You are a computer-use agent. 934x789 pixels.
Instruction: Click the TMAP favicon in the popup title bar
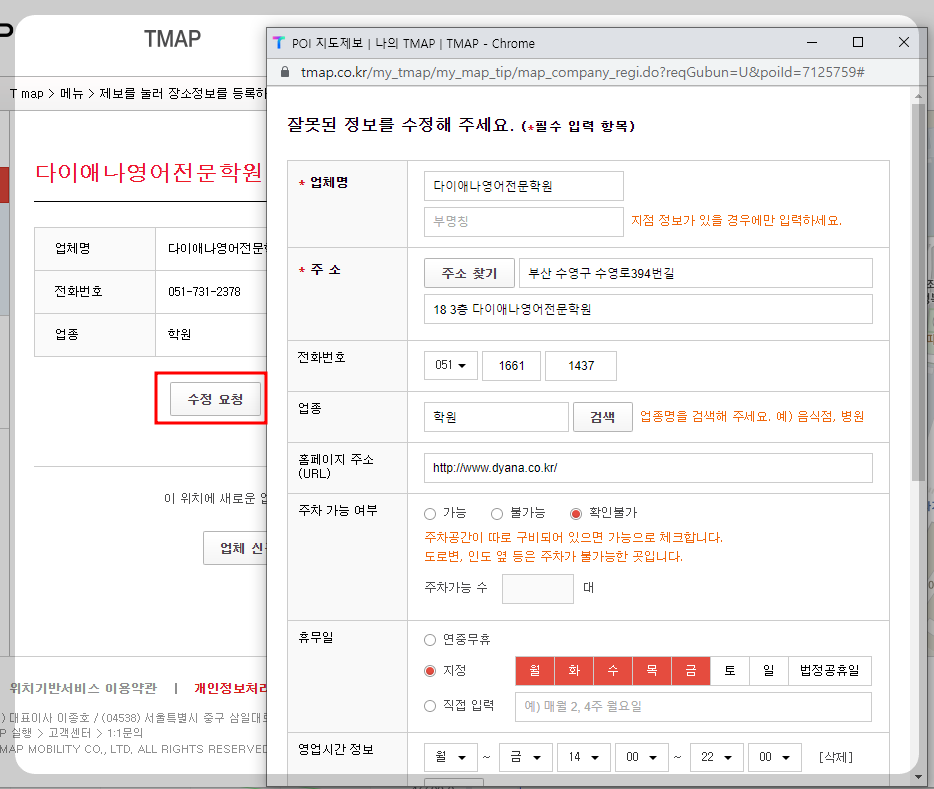point(279,43)
